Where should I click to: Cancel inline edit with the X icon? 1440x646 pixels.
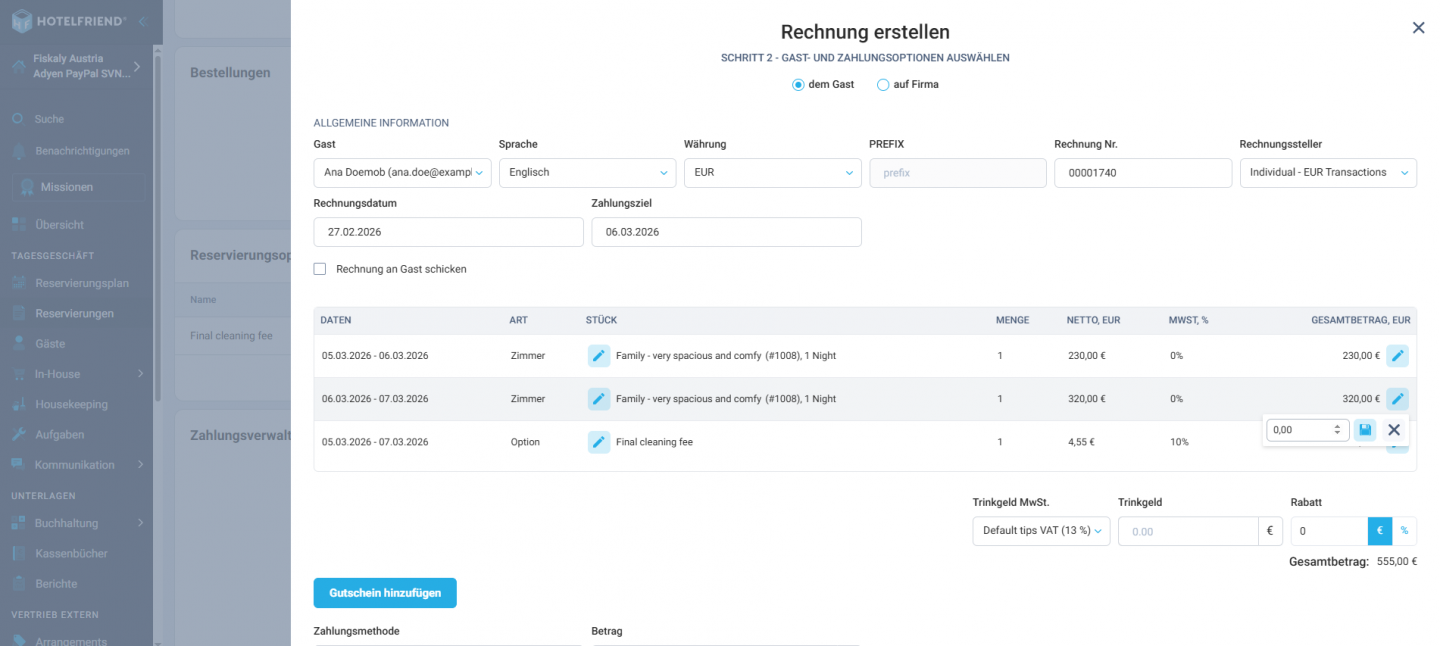click(1394, 430)
